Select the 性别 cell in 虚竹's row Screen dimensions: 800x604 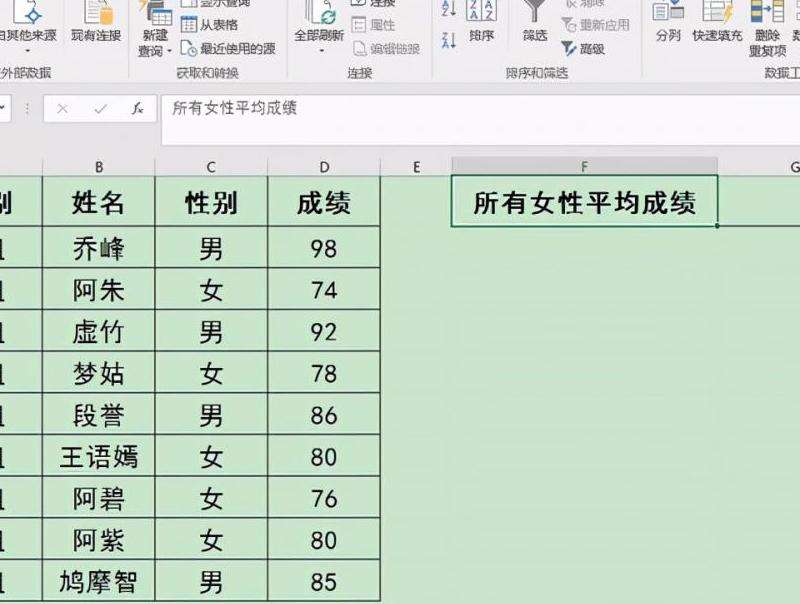[x=211, y=331]
